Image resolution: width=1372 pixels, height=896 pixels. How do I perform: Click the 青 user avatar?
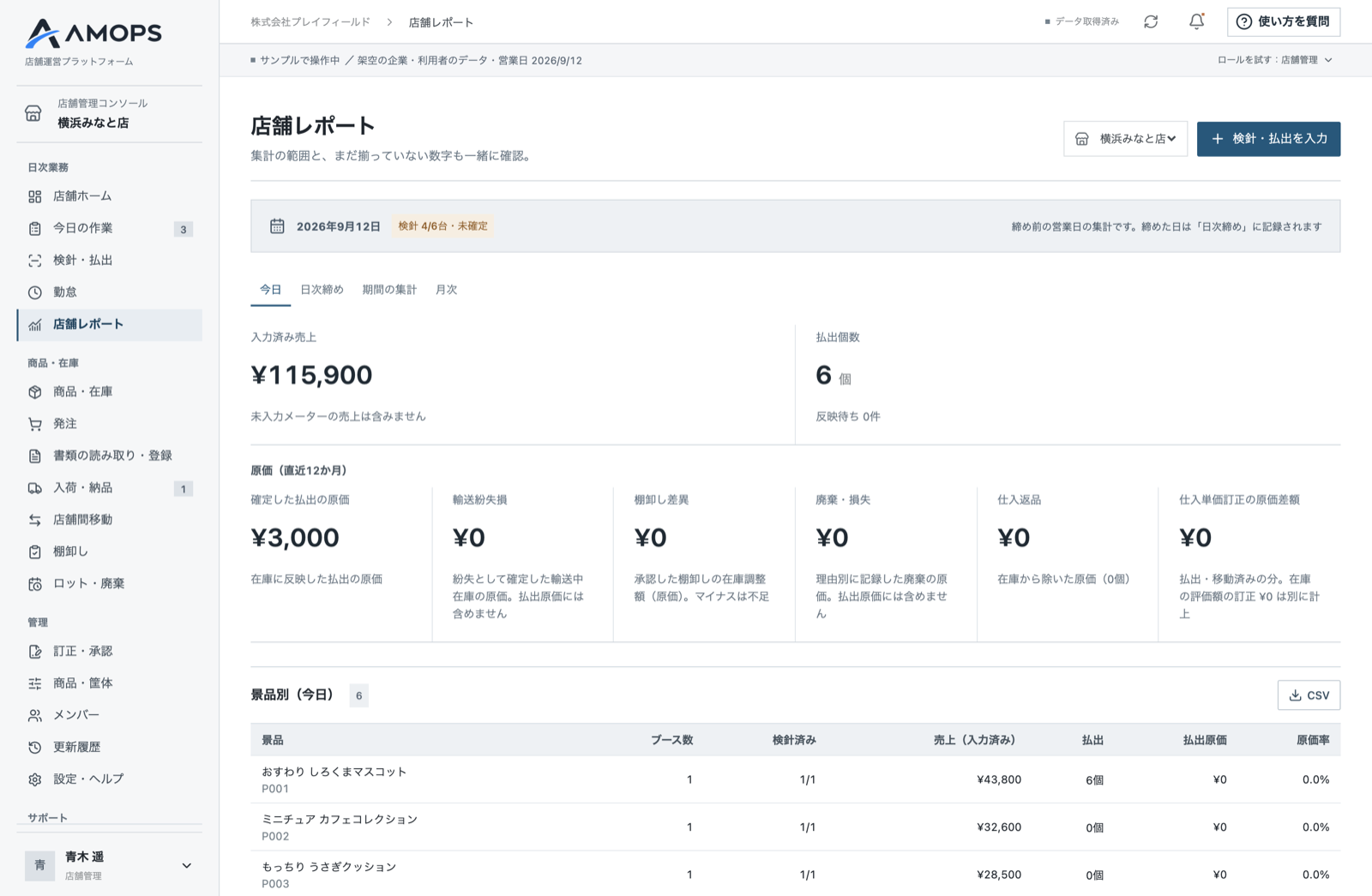(x=39, y=865)
